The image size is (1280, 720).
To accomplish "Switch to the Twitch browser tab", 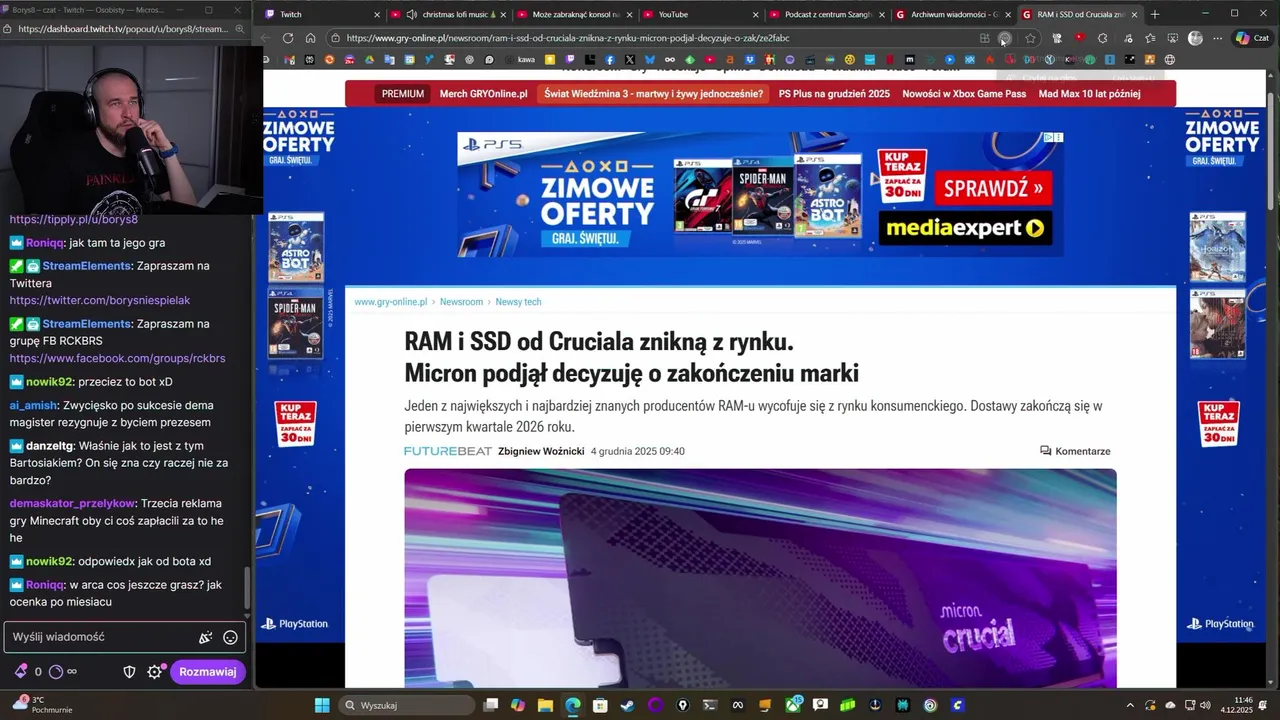I will [320, 14].
